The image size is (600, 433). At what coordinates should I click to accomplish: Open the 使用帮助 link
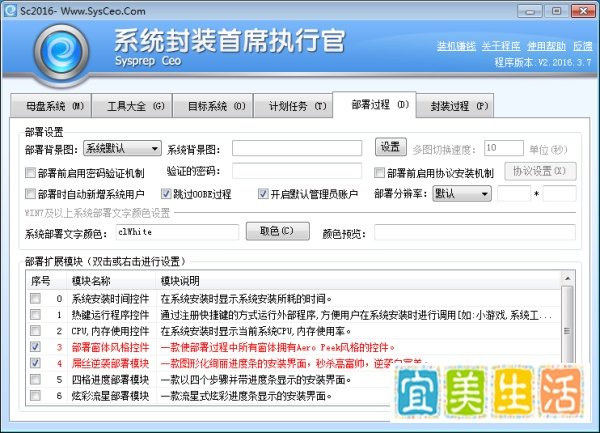click(546, 46)
